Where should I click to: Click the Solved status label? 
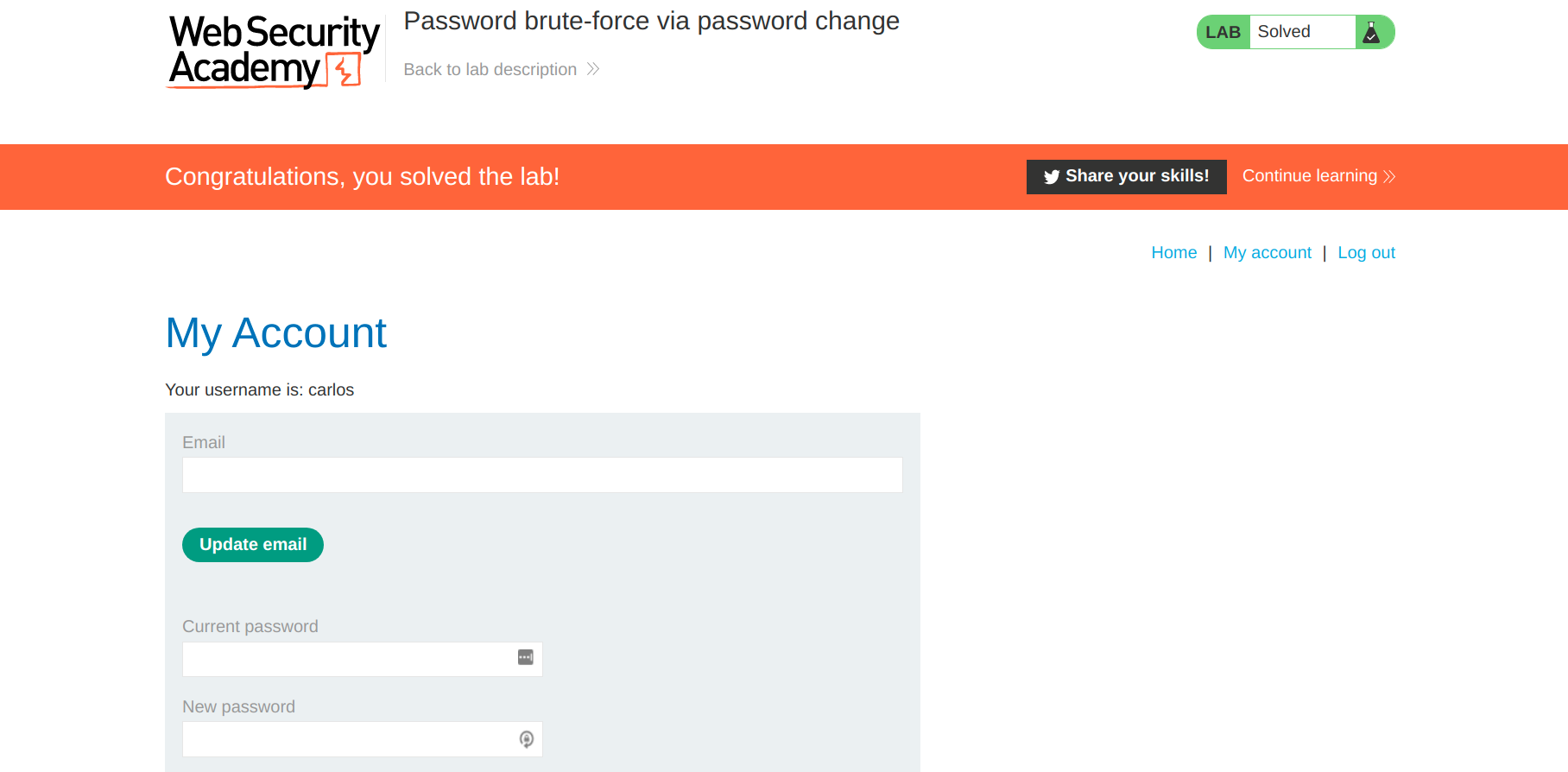pyautogui.click(x=1284, y=32)
